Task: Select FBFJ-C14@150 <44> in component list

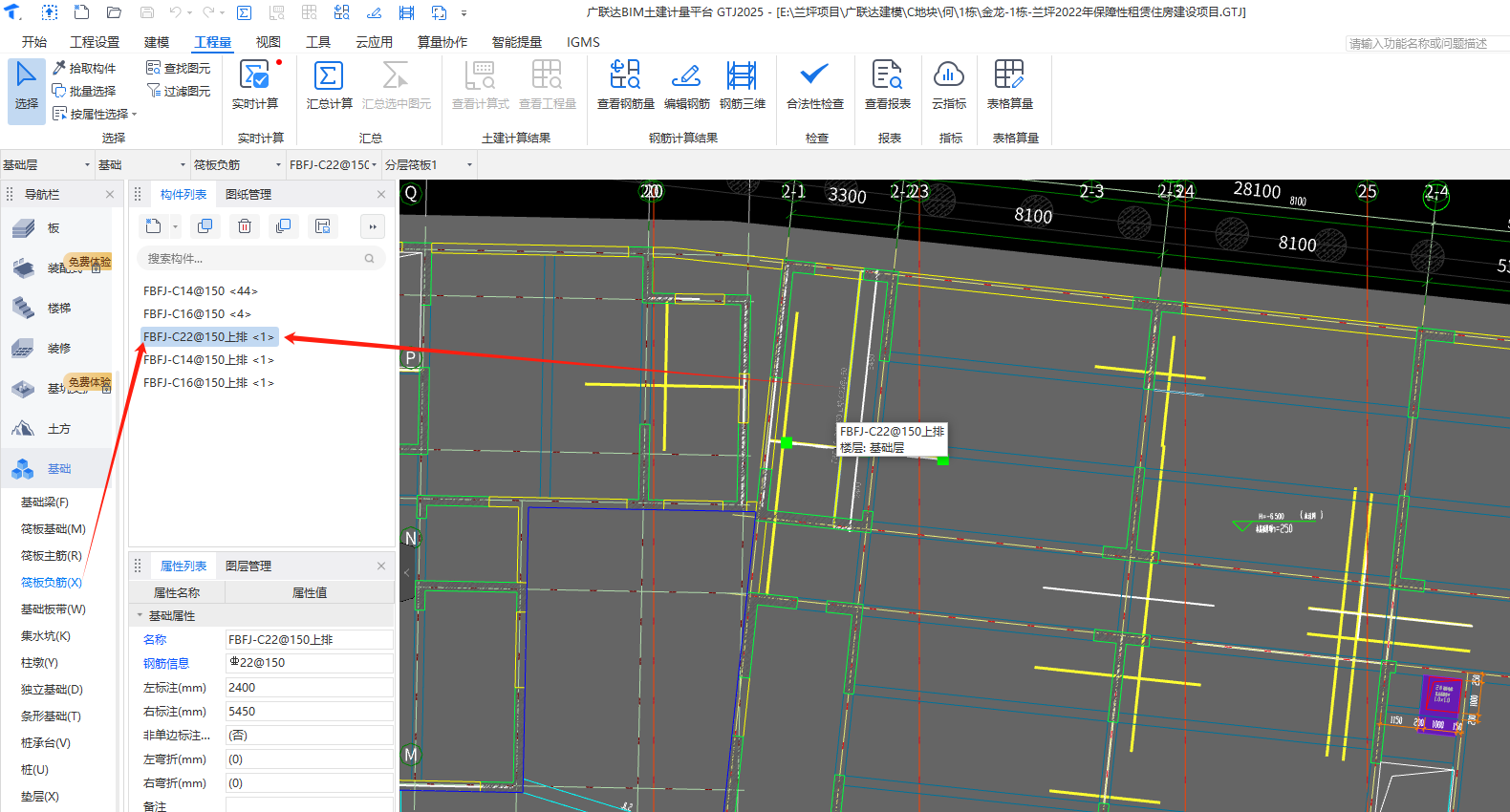Action: (200, 291)
